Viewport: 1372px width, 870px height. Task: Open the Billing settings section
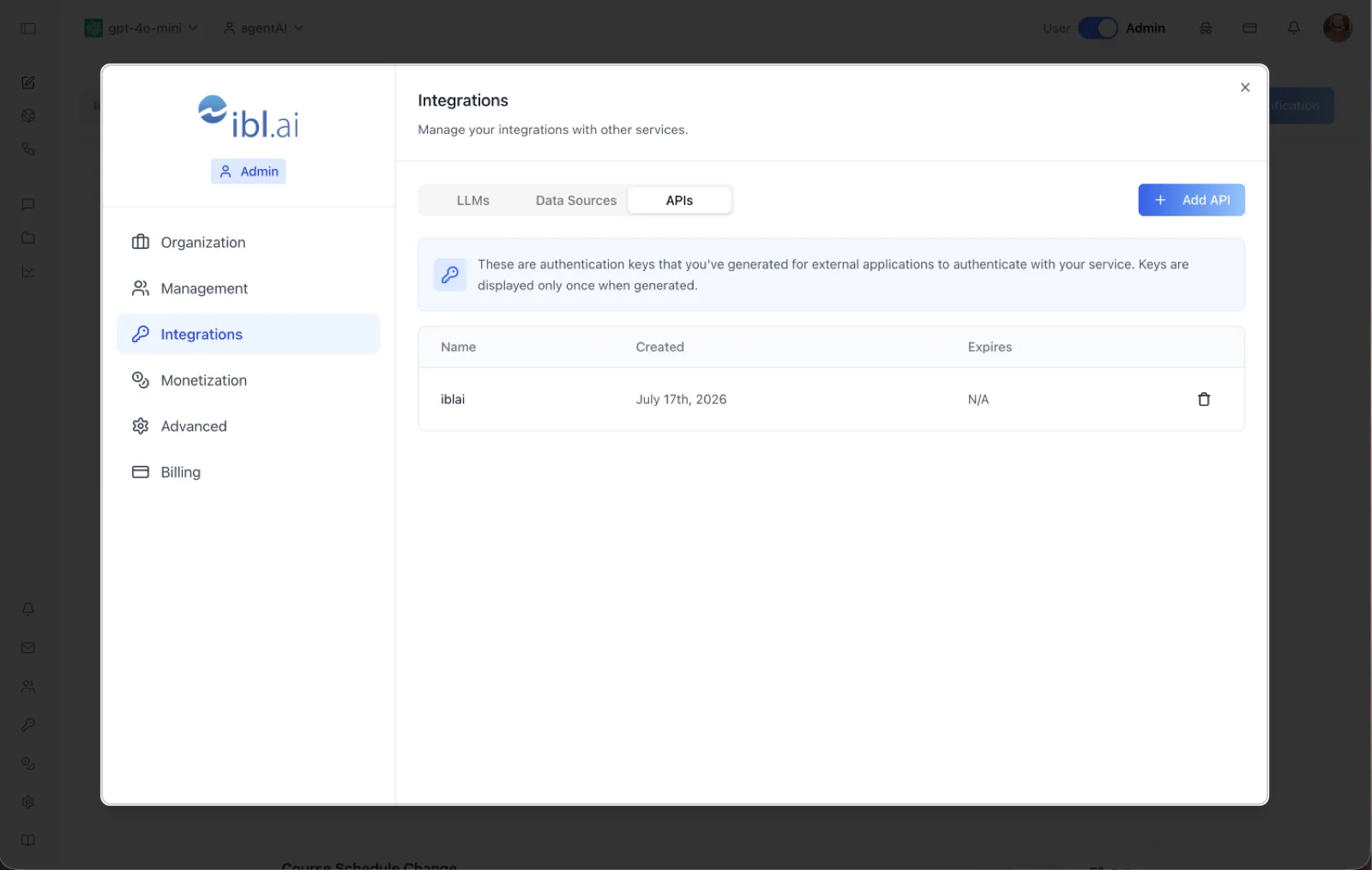[248, 472]
